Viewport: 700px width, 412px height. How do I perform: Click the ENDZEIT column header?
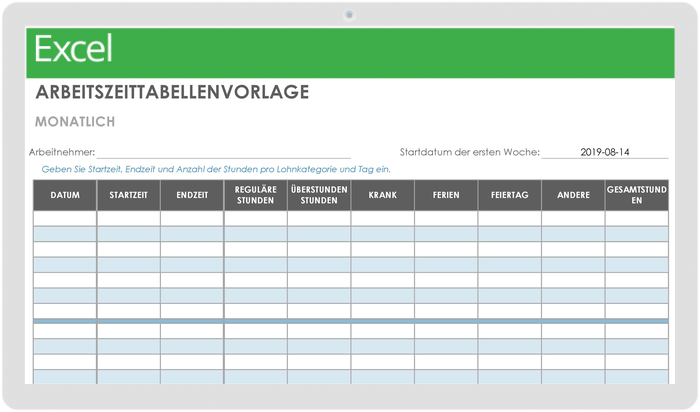click(x=192, y=195)
